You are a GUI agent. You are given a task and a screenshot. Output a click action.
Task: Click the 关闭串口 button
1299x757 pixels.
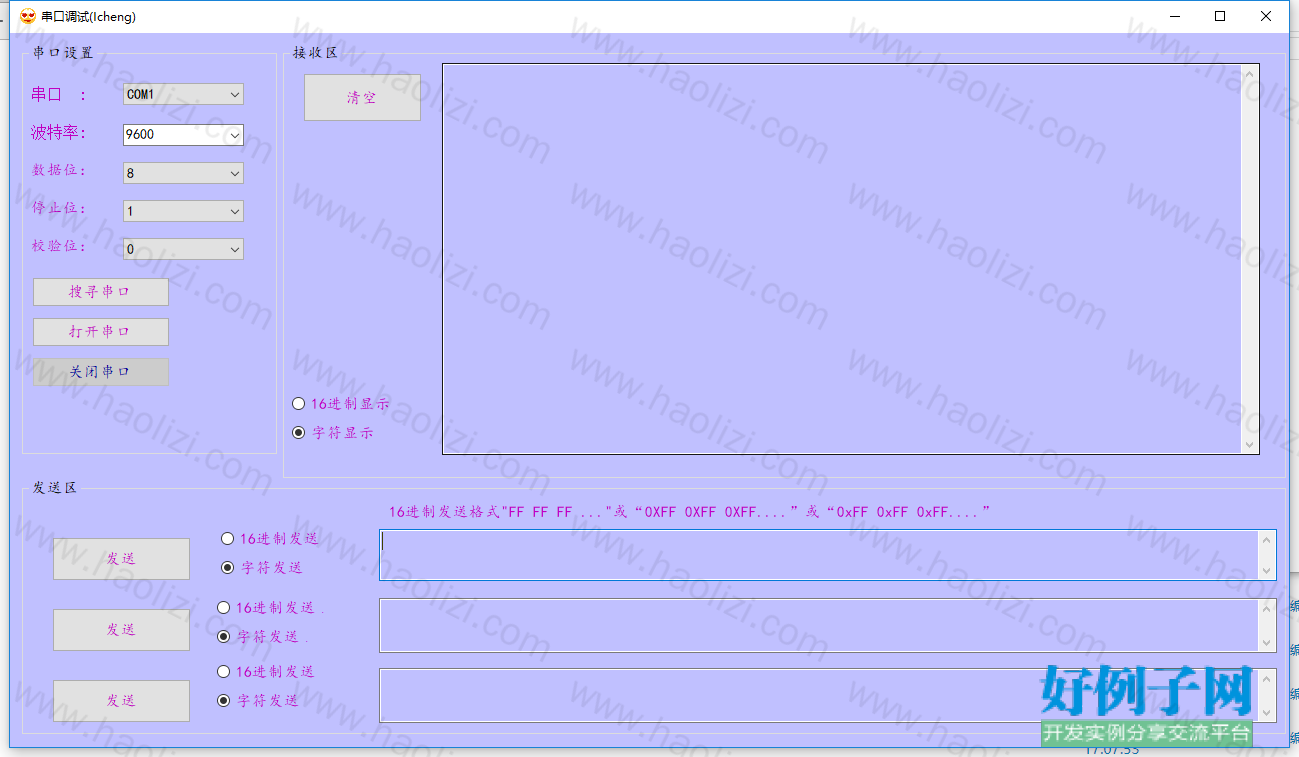coord(101,372)
